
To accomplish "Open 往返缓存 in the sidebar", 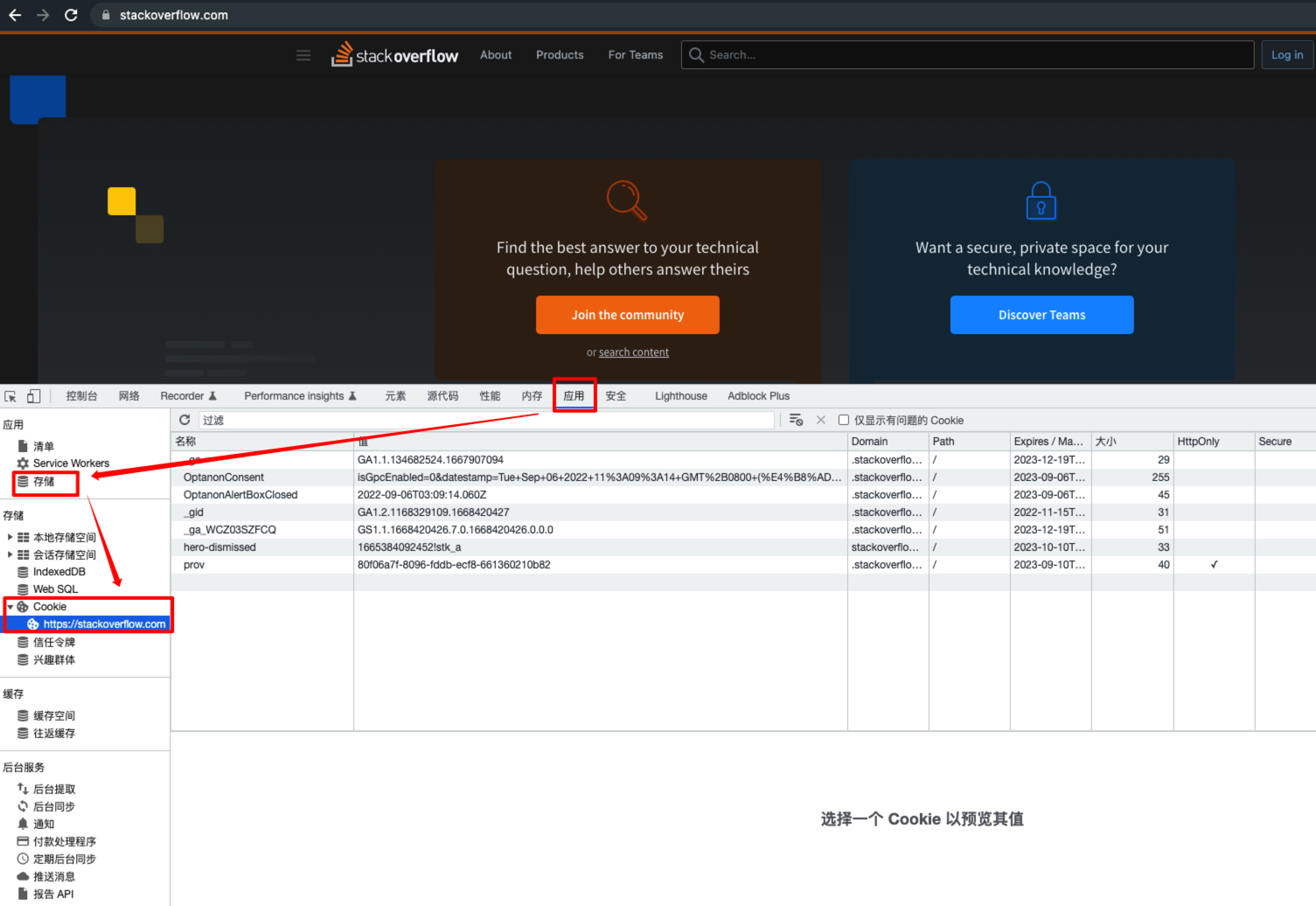I will tap(54, 734).
